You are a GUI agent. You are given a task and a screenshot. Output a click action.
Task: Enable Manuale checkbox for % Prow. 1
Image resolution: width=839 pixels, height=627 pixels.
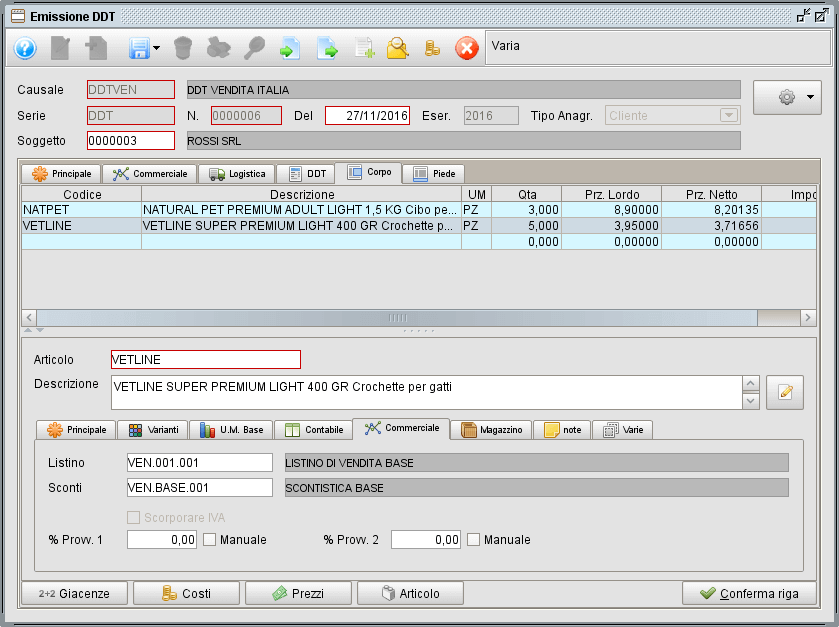(209, 540)
